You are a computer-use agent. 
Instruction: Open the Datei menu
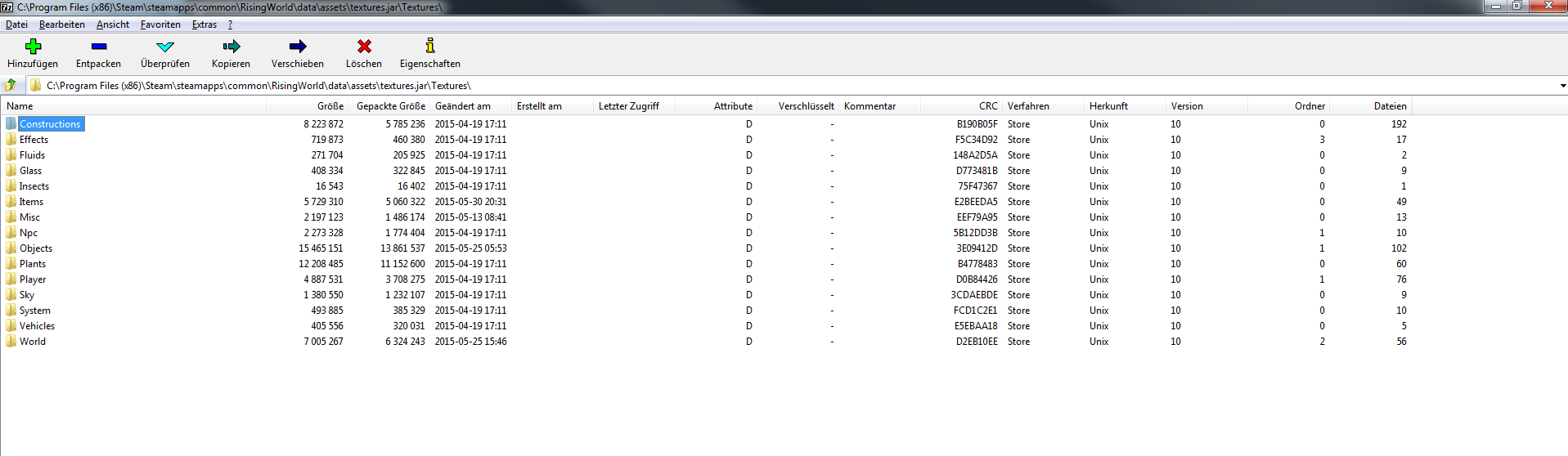coord(16,25)
